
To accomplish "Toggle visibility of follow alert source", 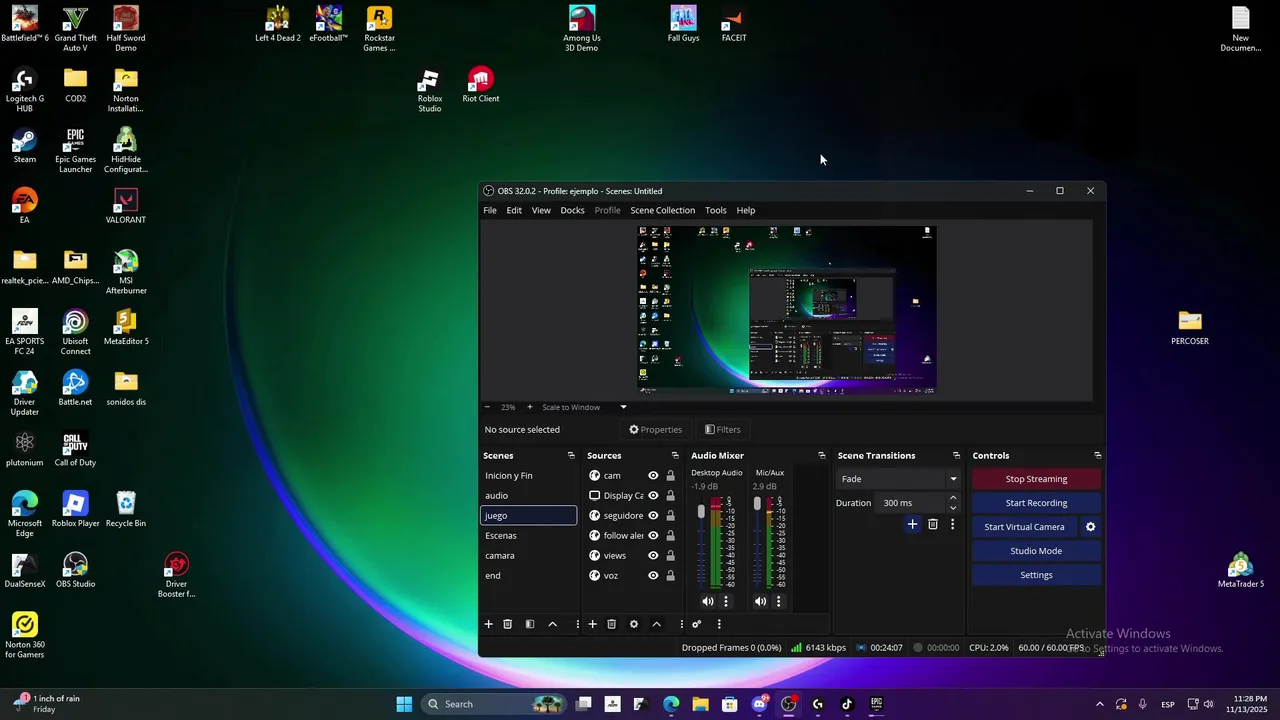I will 653,536.
